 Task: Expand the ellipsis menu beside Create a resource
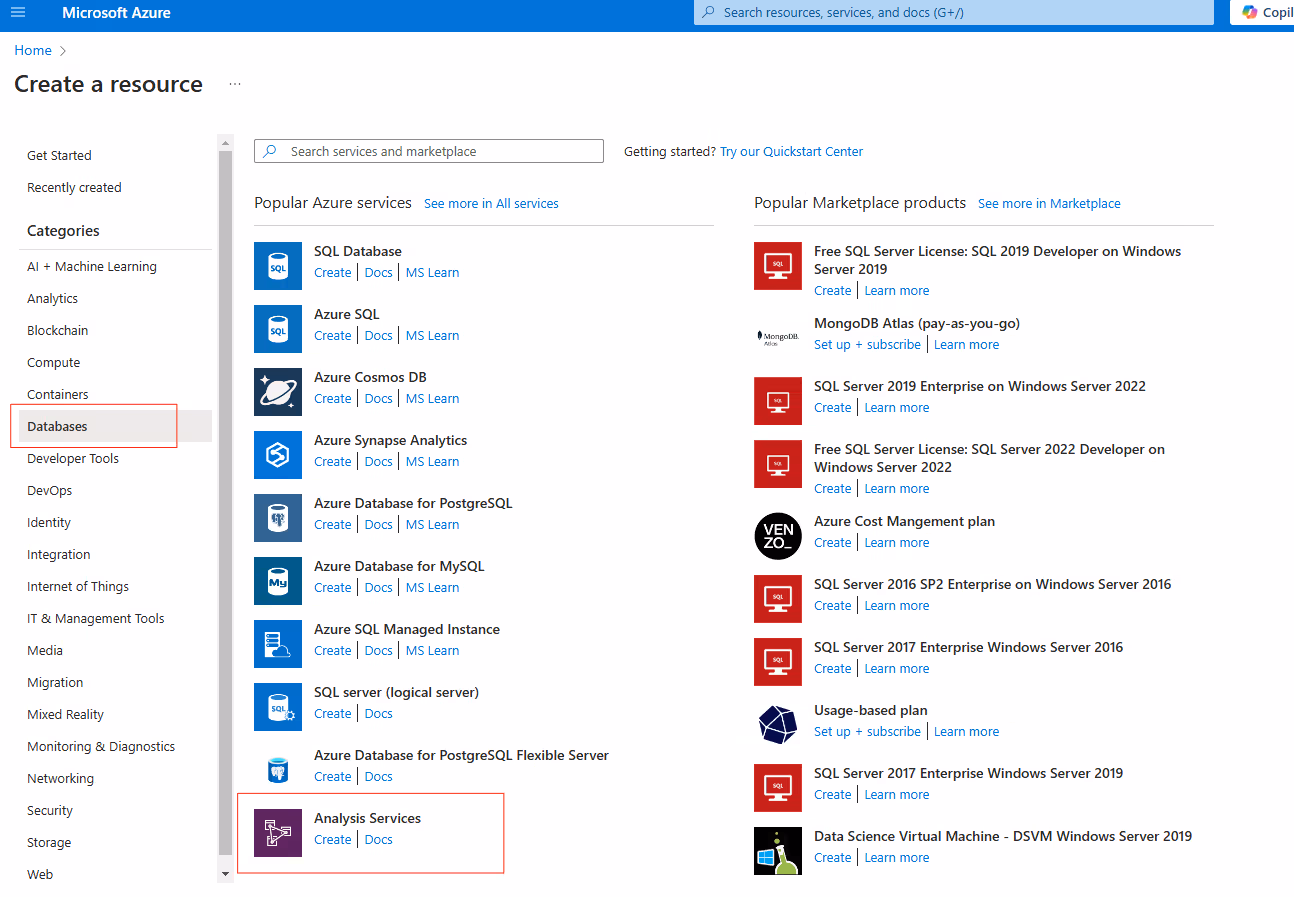[235, 85]
